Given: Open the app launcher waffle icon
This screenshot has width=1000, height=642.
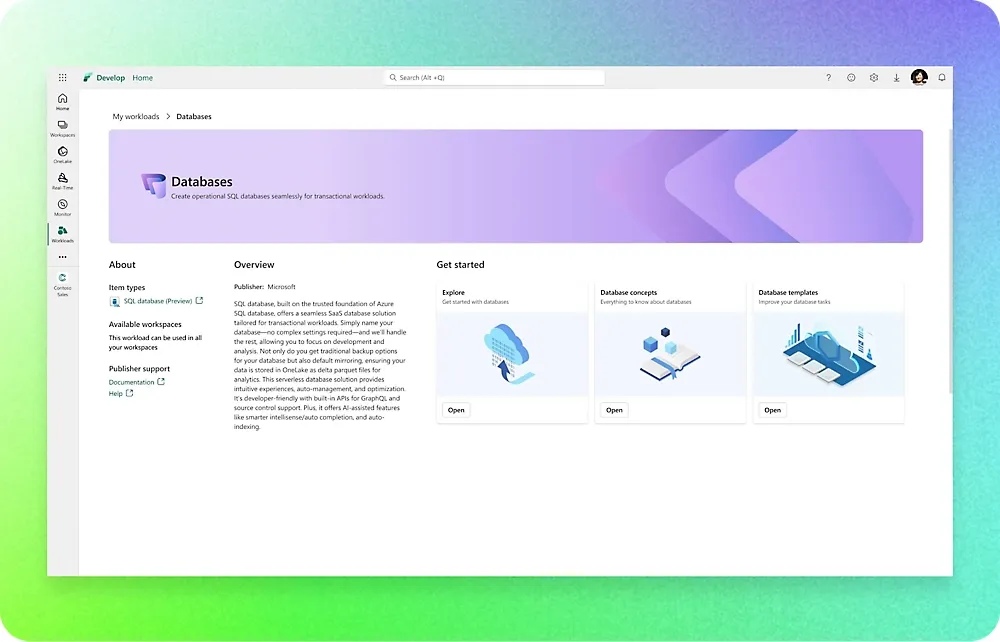Looking at the screenshot, I should (62, 77).
